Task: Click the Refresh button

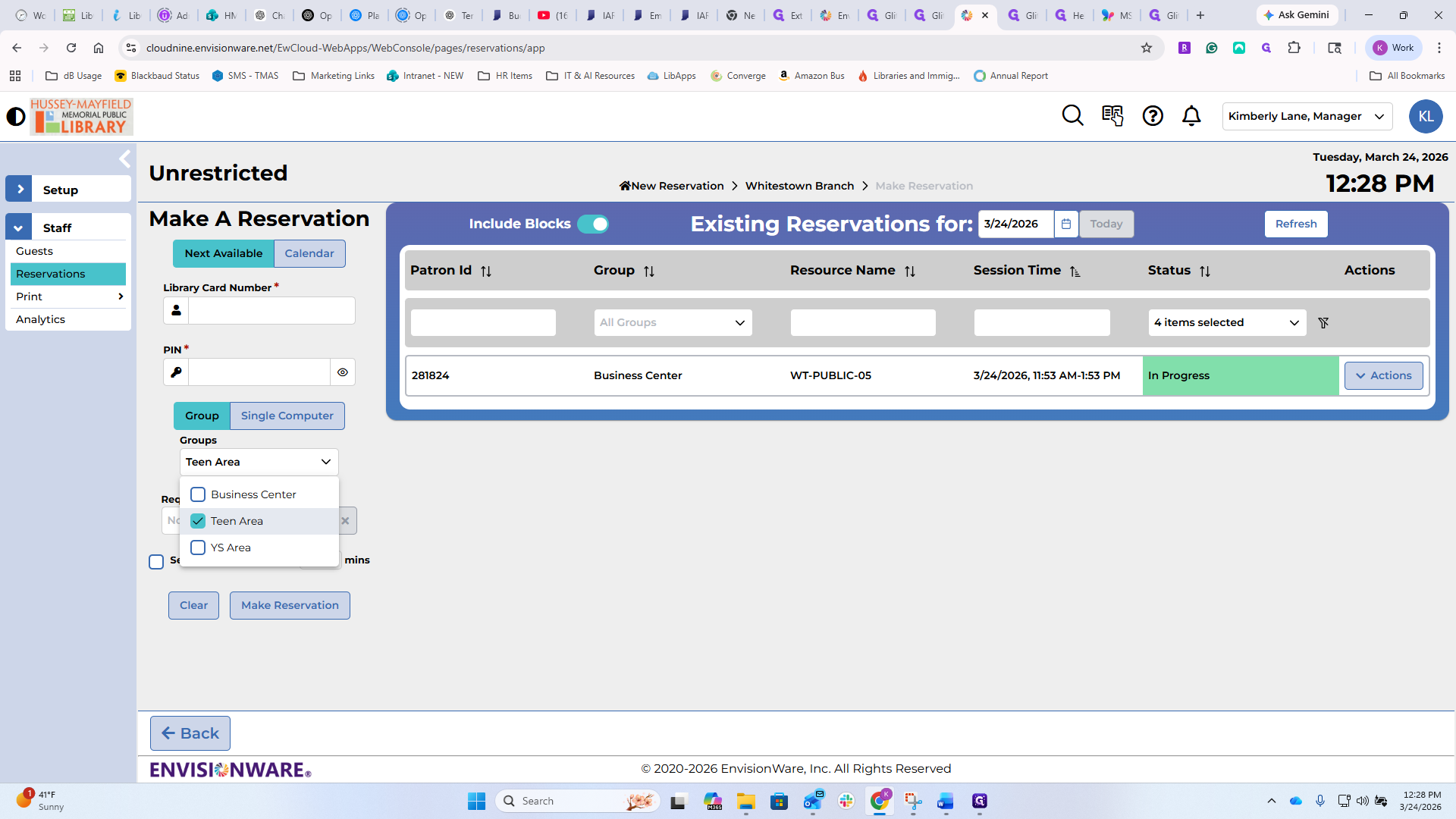Action: point(1295,224)
